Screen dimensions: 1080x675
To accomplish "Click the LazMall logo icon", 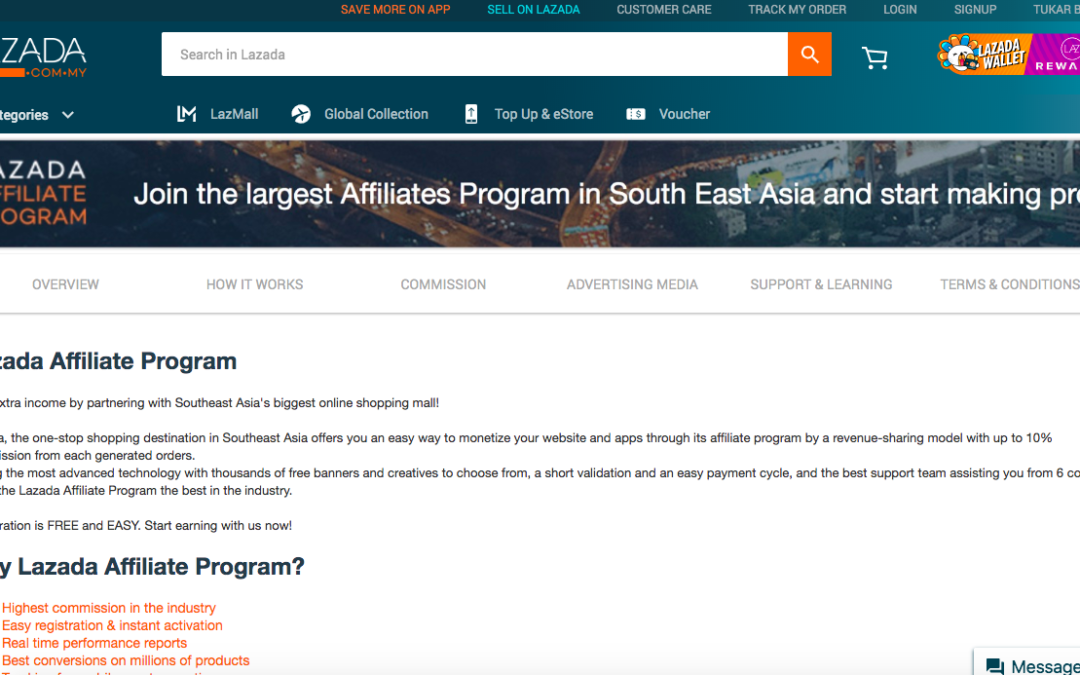I will [187, 114].
